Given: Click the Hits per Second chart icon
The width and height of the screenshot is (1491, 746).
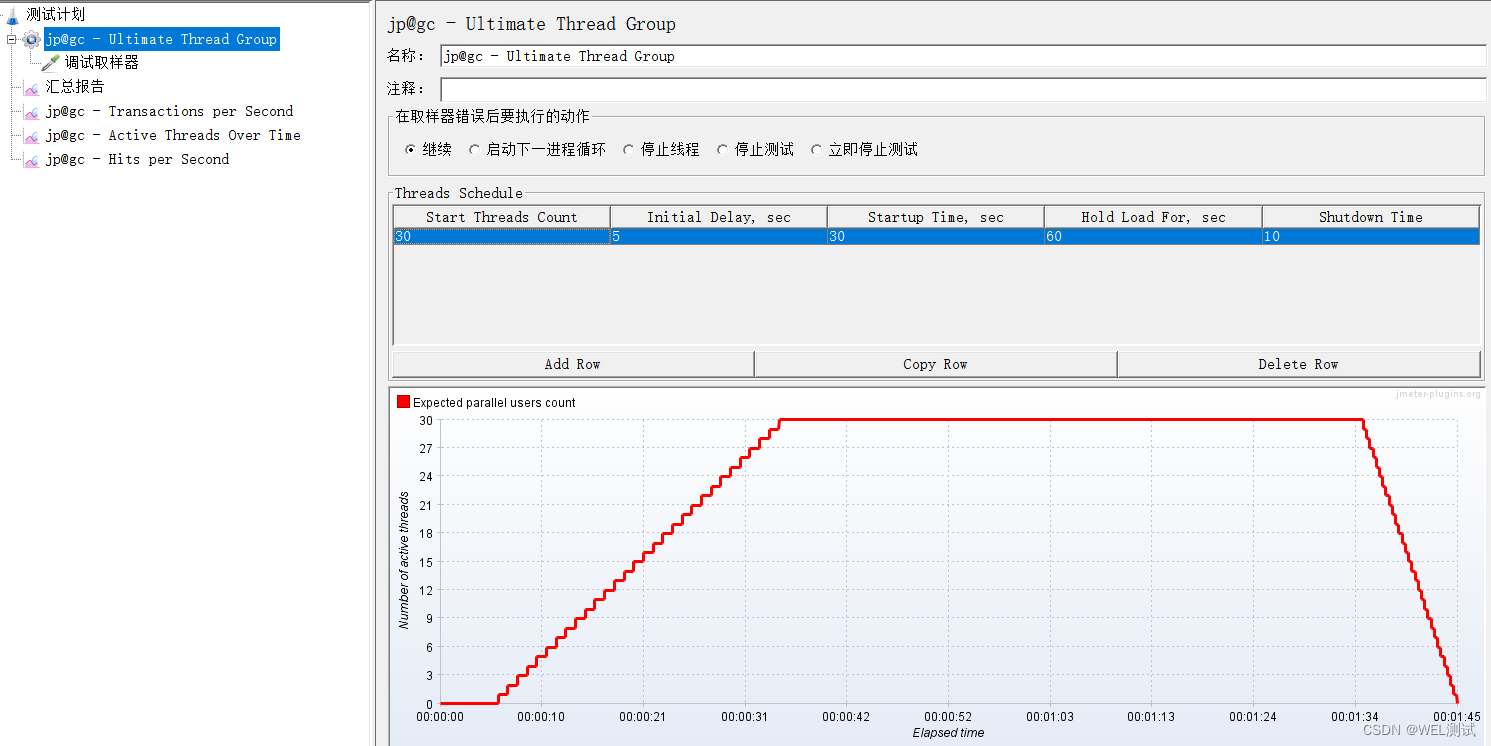Looking at the screenshot, I should (x=31, y=159).
